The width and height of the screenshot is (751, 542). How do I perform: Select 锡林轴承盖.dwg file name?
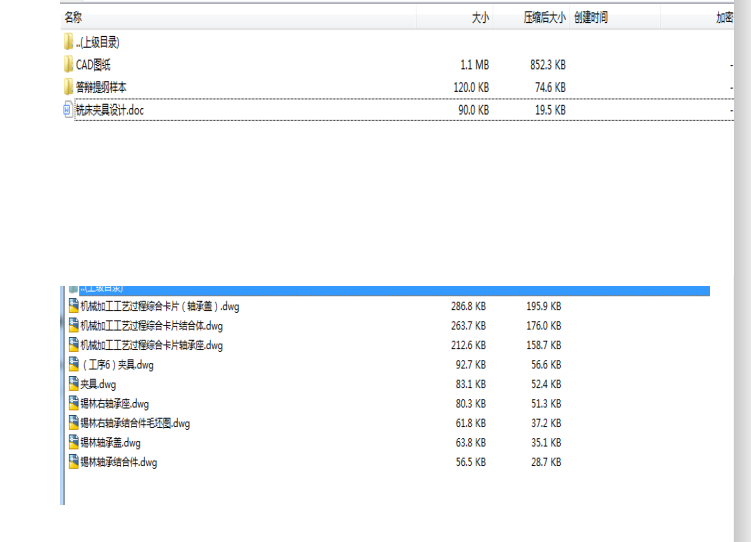(x=111, y=443)
